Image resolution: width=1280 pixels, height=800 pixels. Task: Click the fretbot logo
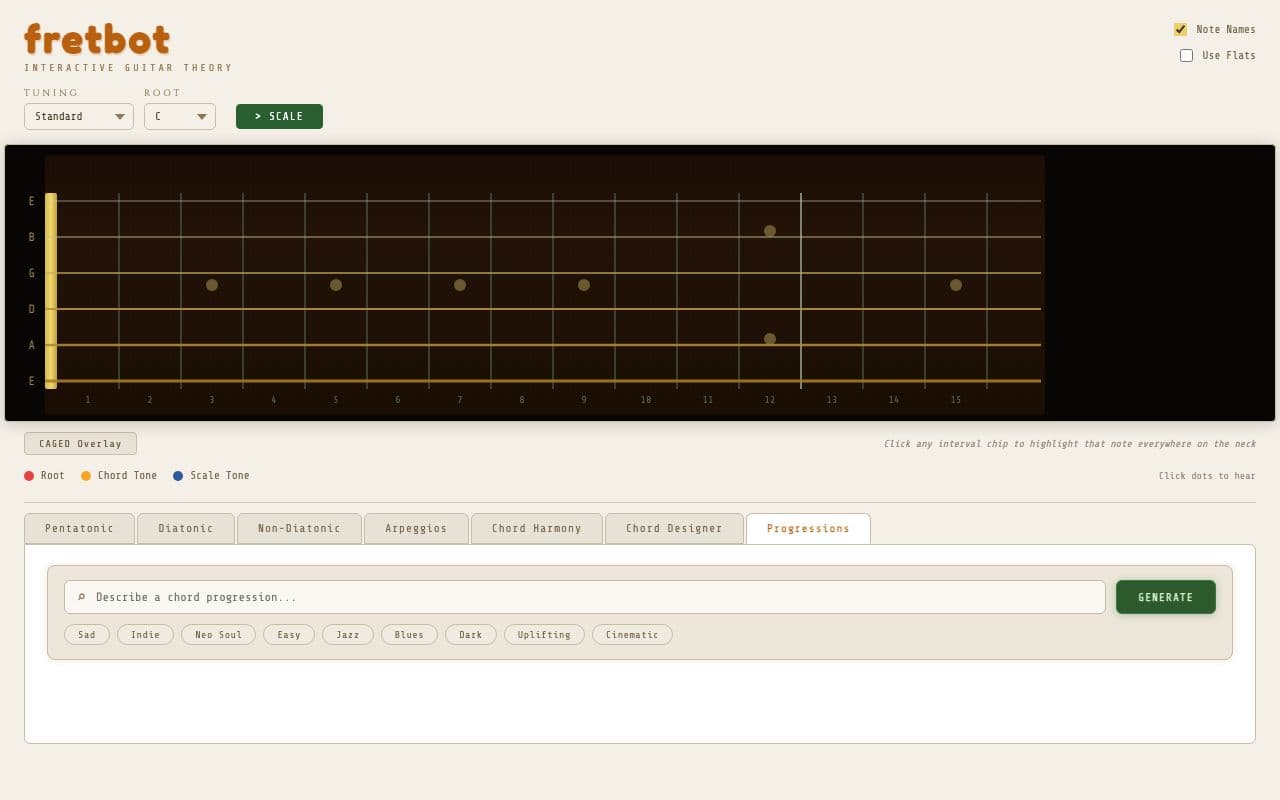coord(96,40)
